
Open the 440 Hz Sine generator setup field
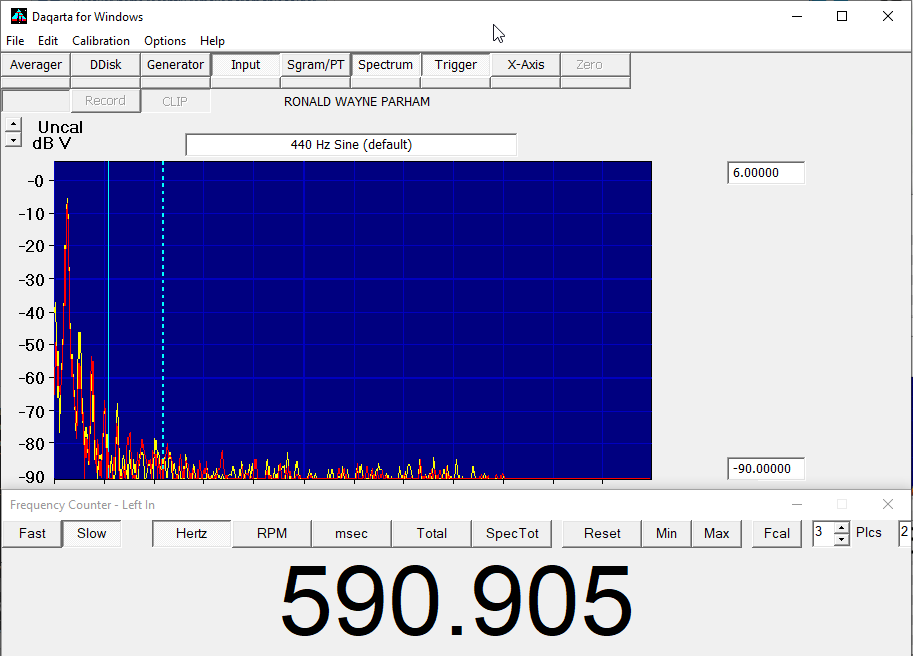pos(351,145)
